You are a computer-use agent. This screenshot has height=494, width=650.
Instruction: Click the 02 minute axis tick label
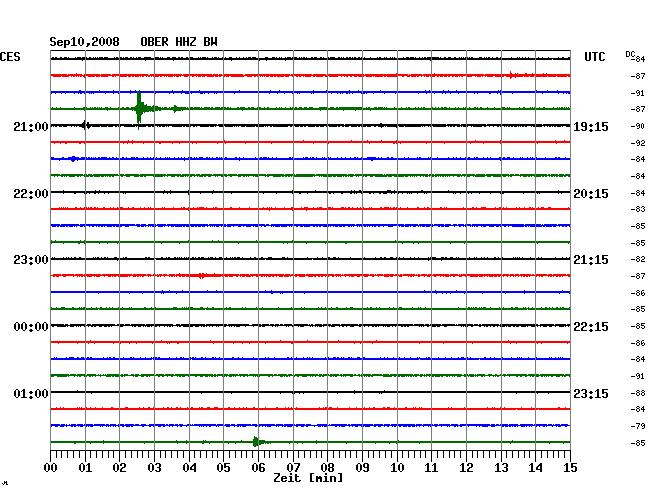click(x=119, y=467)
